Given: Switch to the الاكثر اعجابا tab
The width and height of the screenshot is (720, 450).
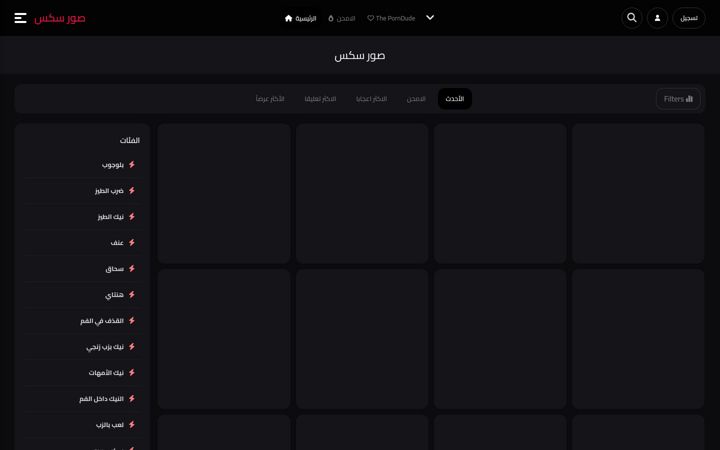Looking at the screenshot, I should tap(371, 99).
